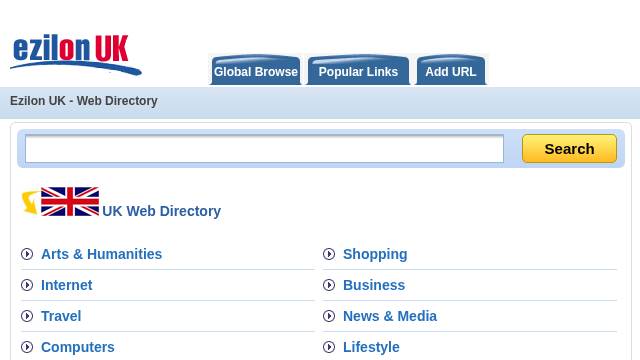Click arrow bullet beside Business

tap(329, 285)
